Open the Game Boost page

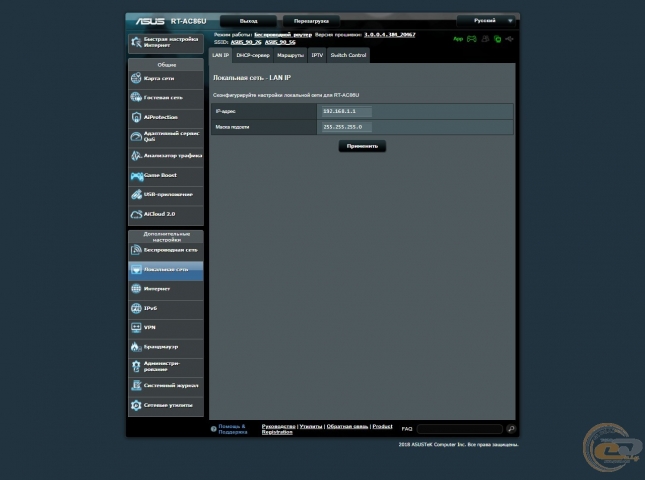tap(166, 176)
